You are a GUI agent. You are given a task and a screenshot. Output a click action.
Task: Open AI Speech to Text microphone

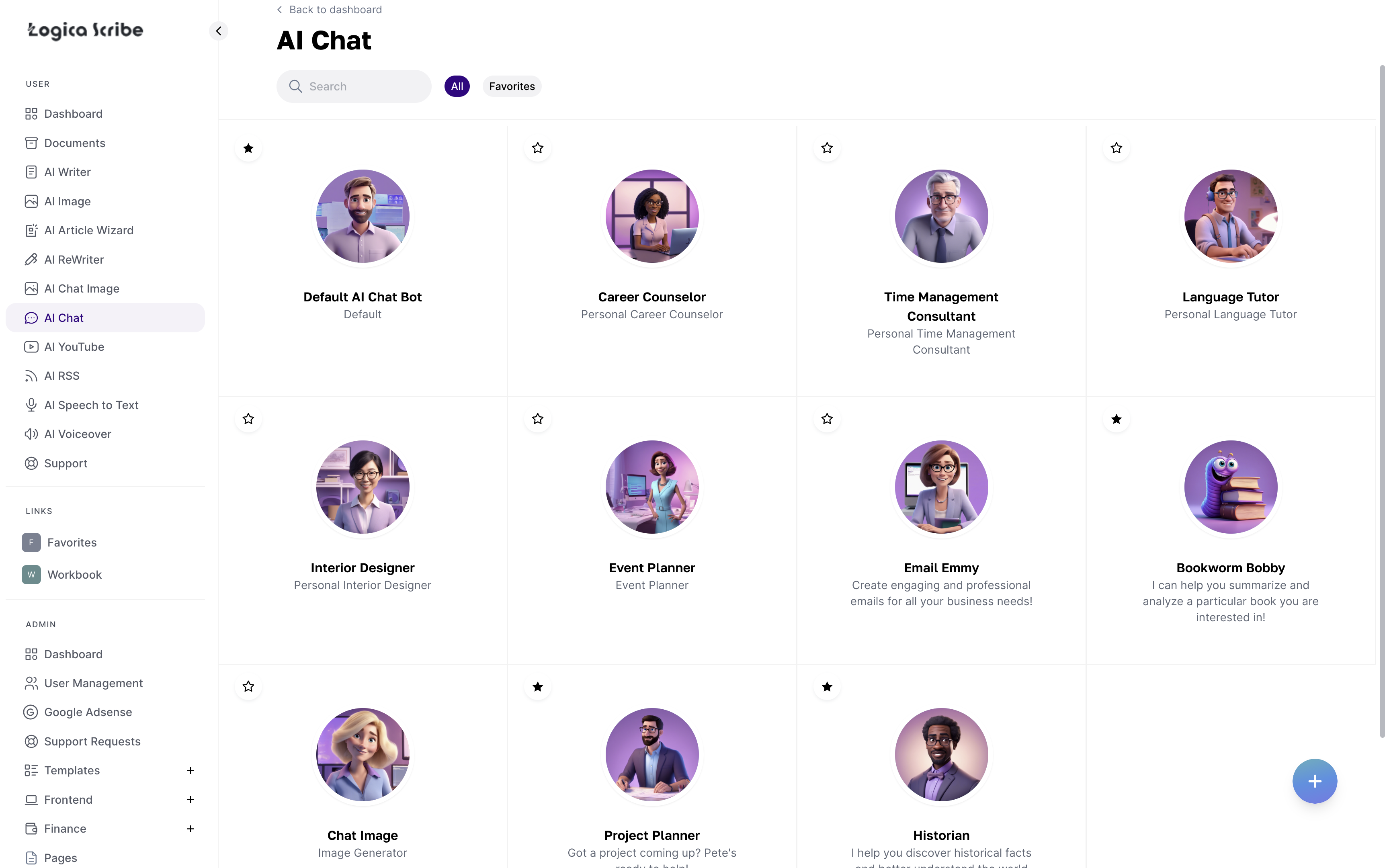[x=31, y=405]
